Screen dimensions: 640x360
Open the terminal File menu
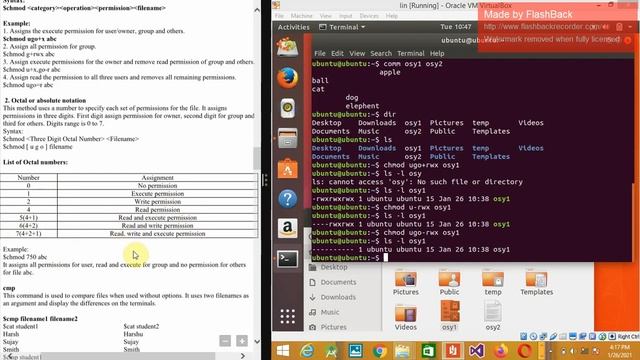[x=320, y=53]
